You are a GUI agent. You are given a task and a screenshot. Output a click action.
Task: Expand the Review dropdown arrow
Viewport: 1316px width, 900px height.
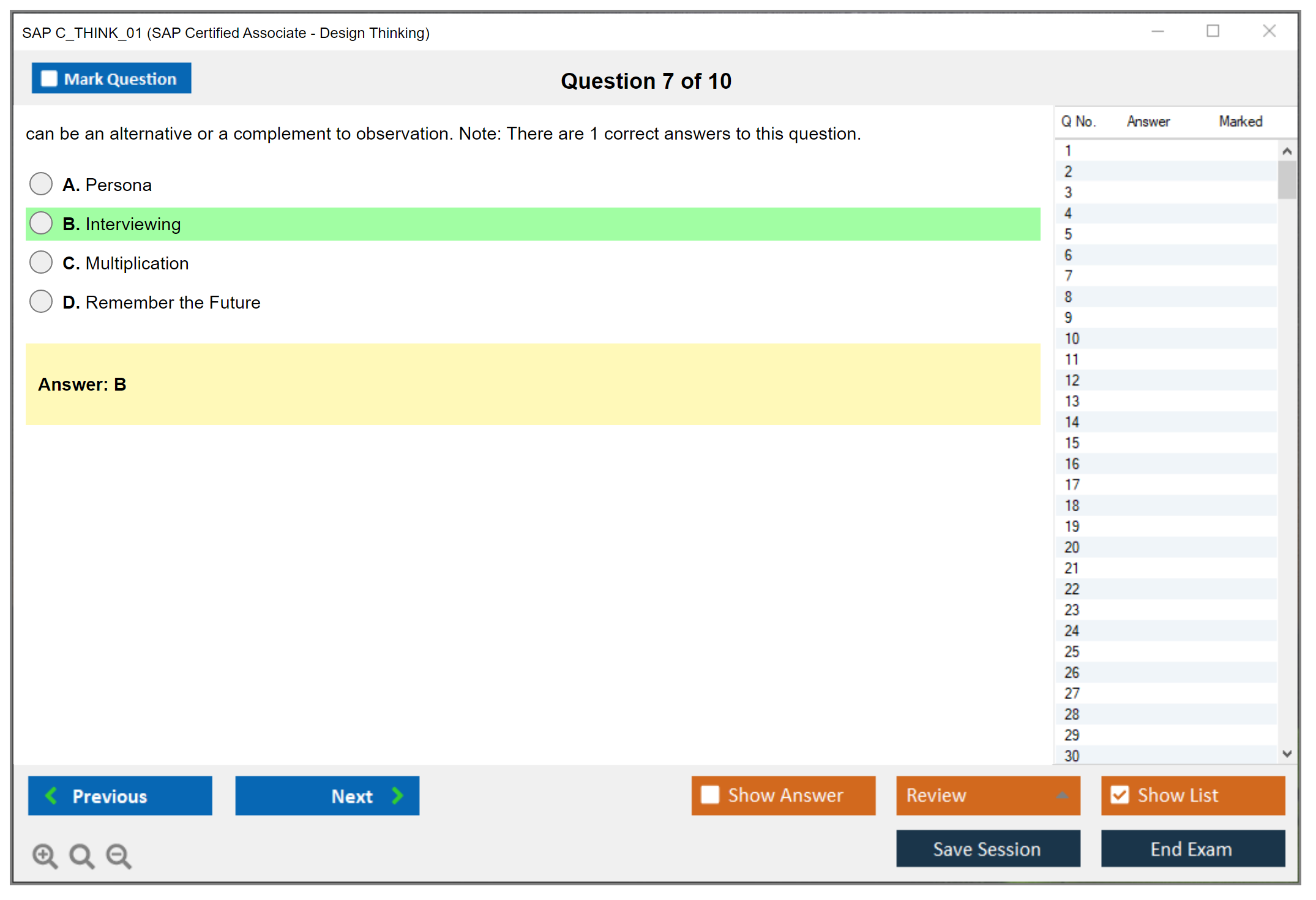[1062, 795]
